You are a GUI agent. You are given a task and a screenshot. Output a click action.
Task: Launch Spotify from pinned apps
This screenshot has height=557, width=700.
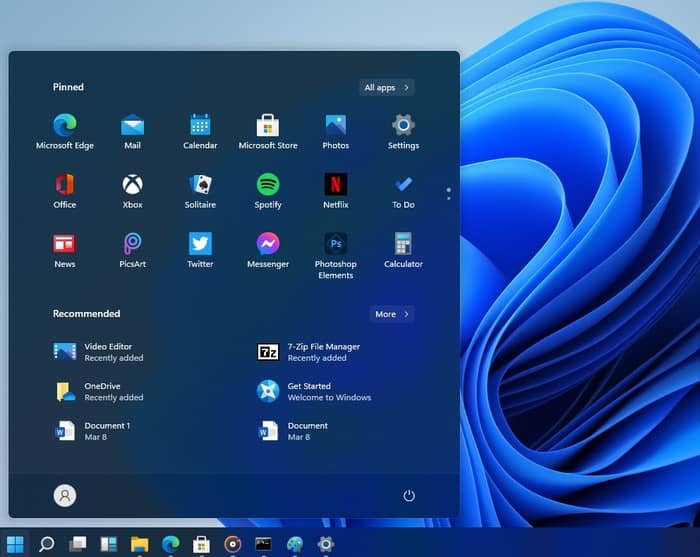(268, 185)
